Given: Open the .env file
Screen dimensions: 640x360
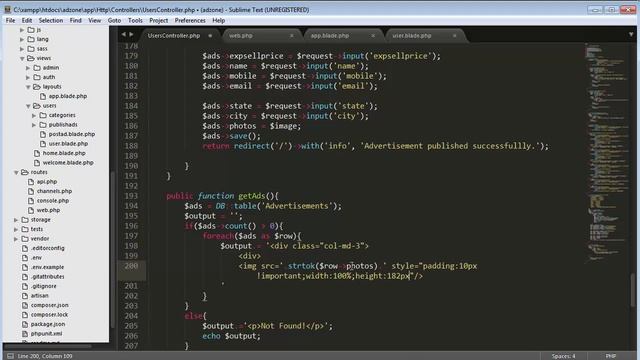Looking at the screenshot, I should coord(36,258).
